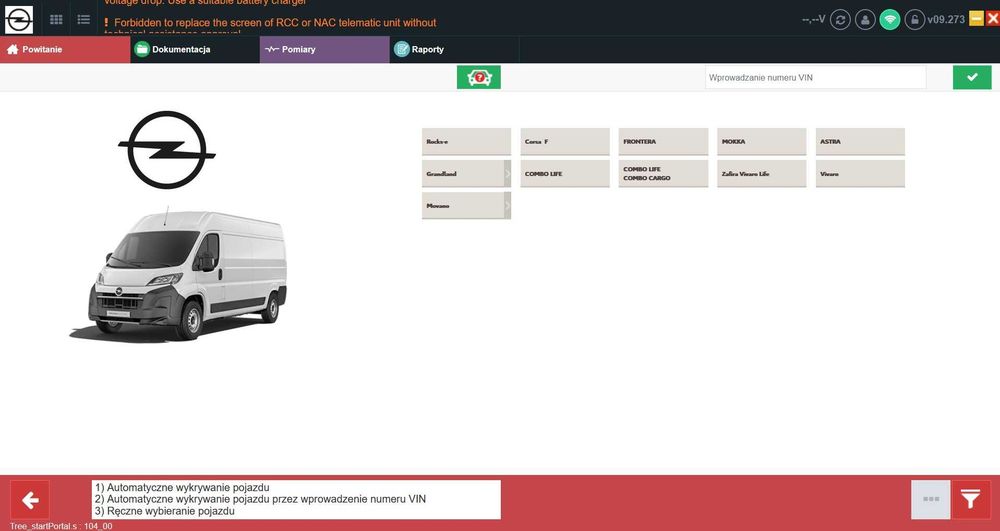Select the COMBO LIFE vehicle button

pyautogui.click(x=564, y=173)
